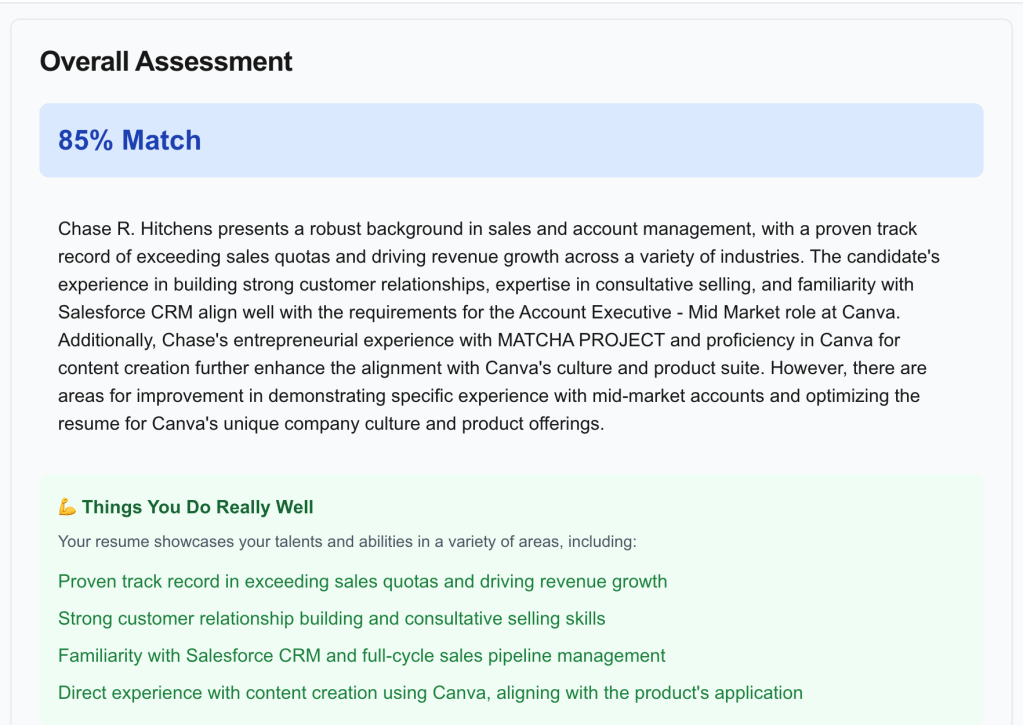Image resolution: width=1023 pixels, height=725 pixels.
Task: Select the "Direct experience with content creation" strength
Action: coord(430,693)
